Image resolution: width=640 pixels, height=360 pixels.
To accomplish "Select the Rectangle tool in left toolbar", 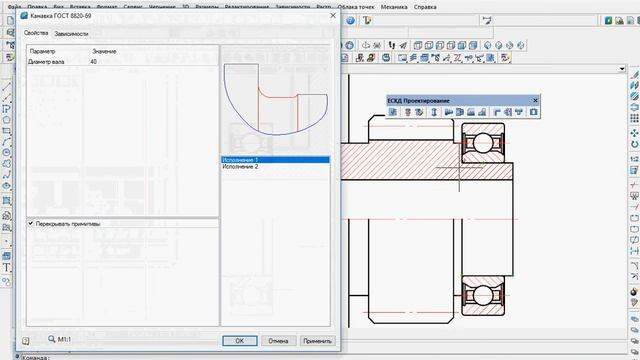I will pyautogui.click(x=7, y=131).
